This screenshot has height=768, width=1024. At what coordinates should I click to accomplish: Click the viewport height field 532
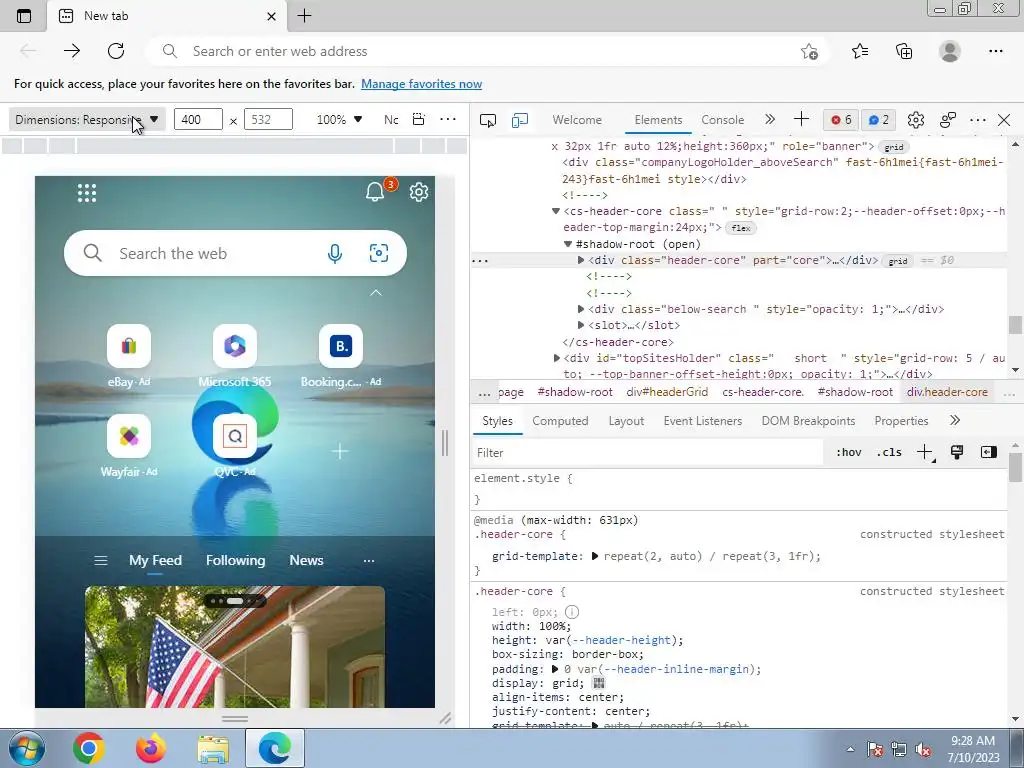pyautogui.click(x=268, y=120)
